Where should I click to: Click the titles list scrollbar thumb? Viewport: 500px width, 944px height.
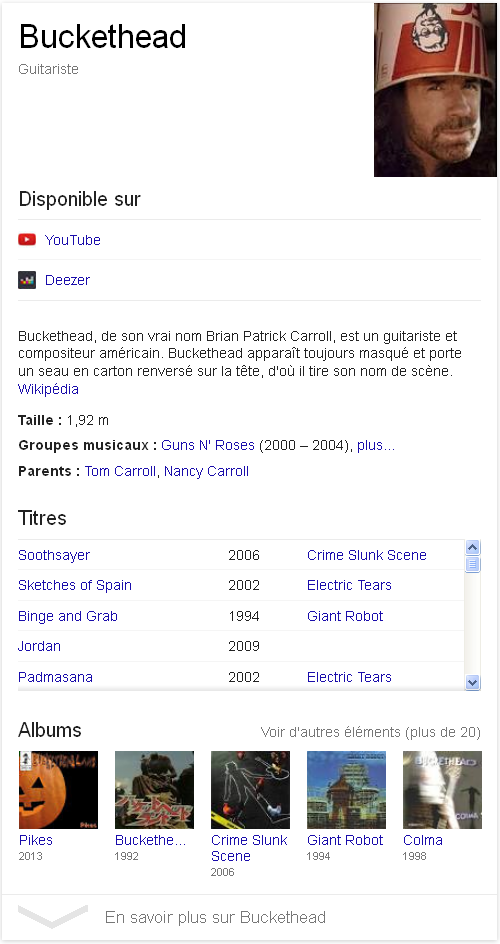click(473, 564)
